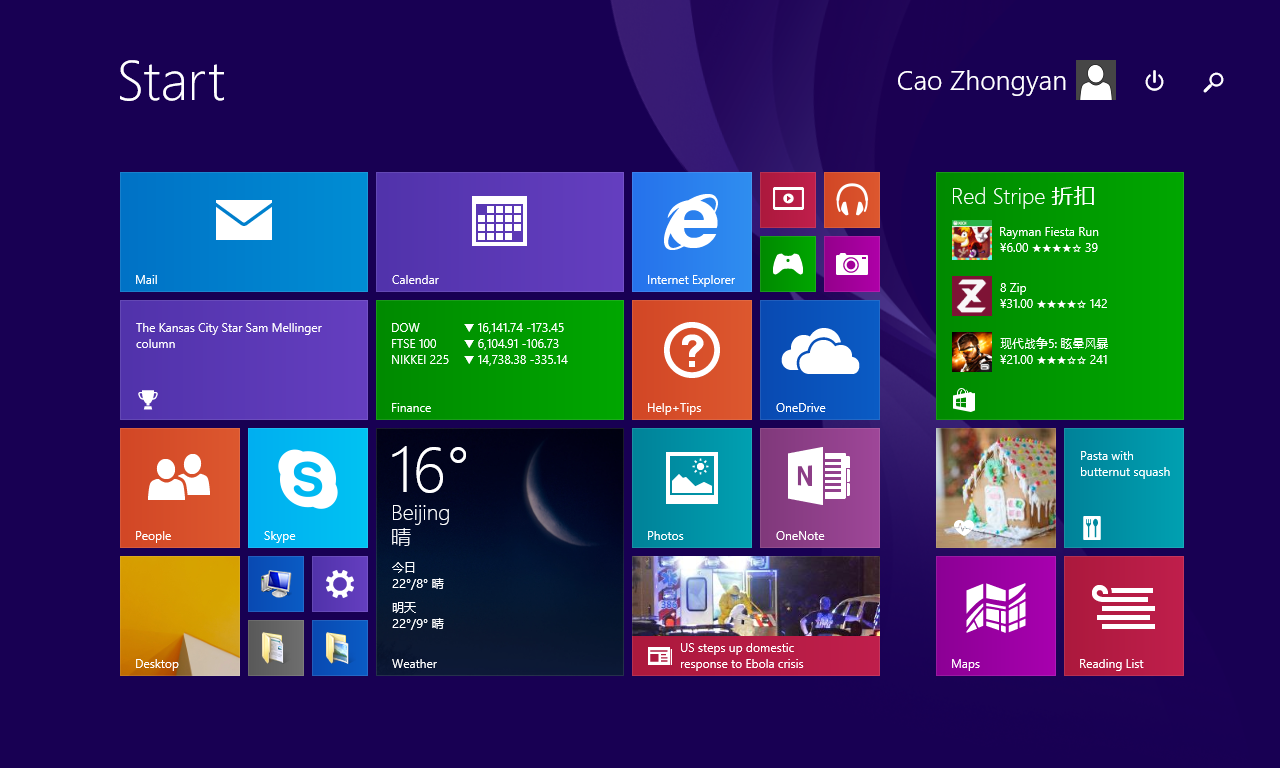Image resolution: width=1280 pixels, height=768 pixels.
Task: Select Rayman Fiesta Run in Store tile
Action: pyautogui.click(x=1026, y=240)
